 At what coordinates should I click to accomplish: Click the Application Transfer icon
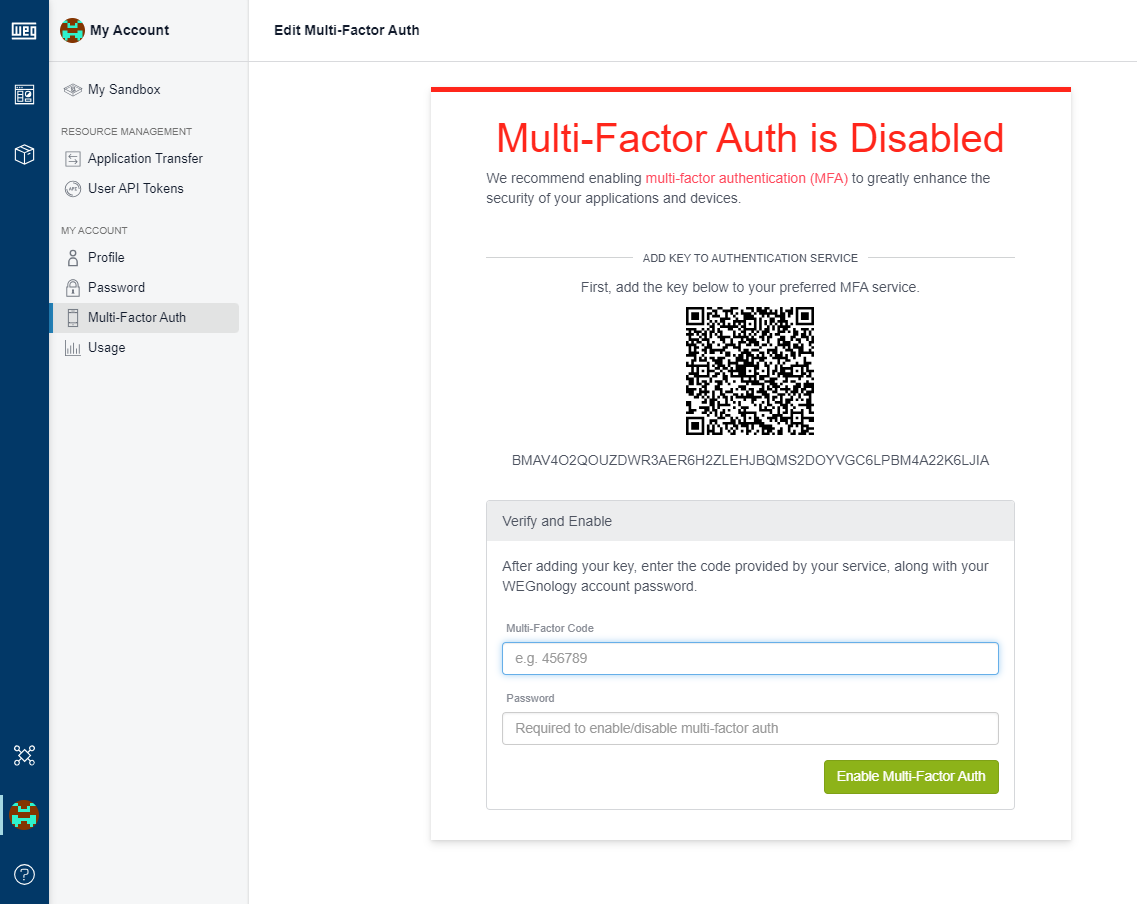tap(73, 159)
